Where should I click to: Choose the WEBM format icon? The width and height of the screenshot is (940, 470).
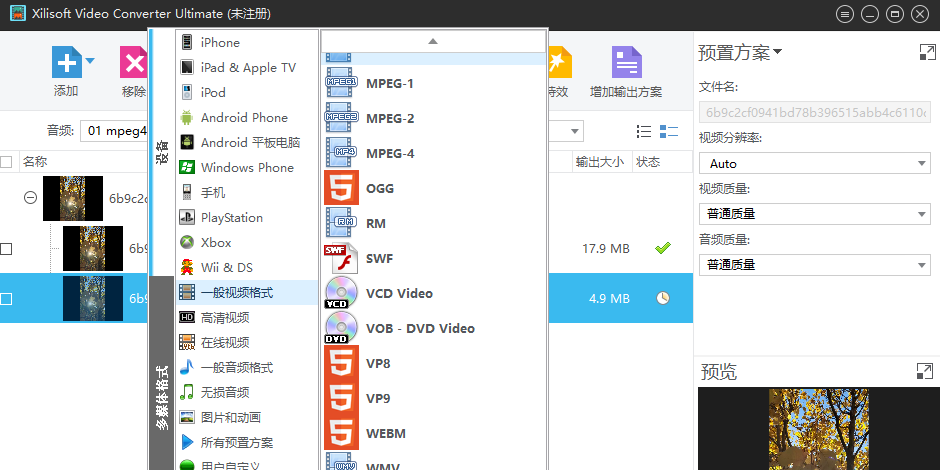click(x=341, y=433)
